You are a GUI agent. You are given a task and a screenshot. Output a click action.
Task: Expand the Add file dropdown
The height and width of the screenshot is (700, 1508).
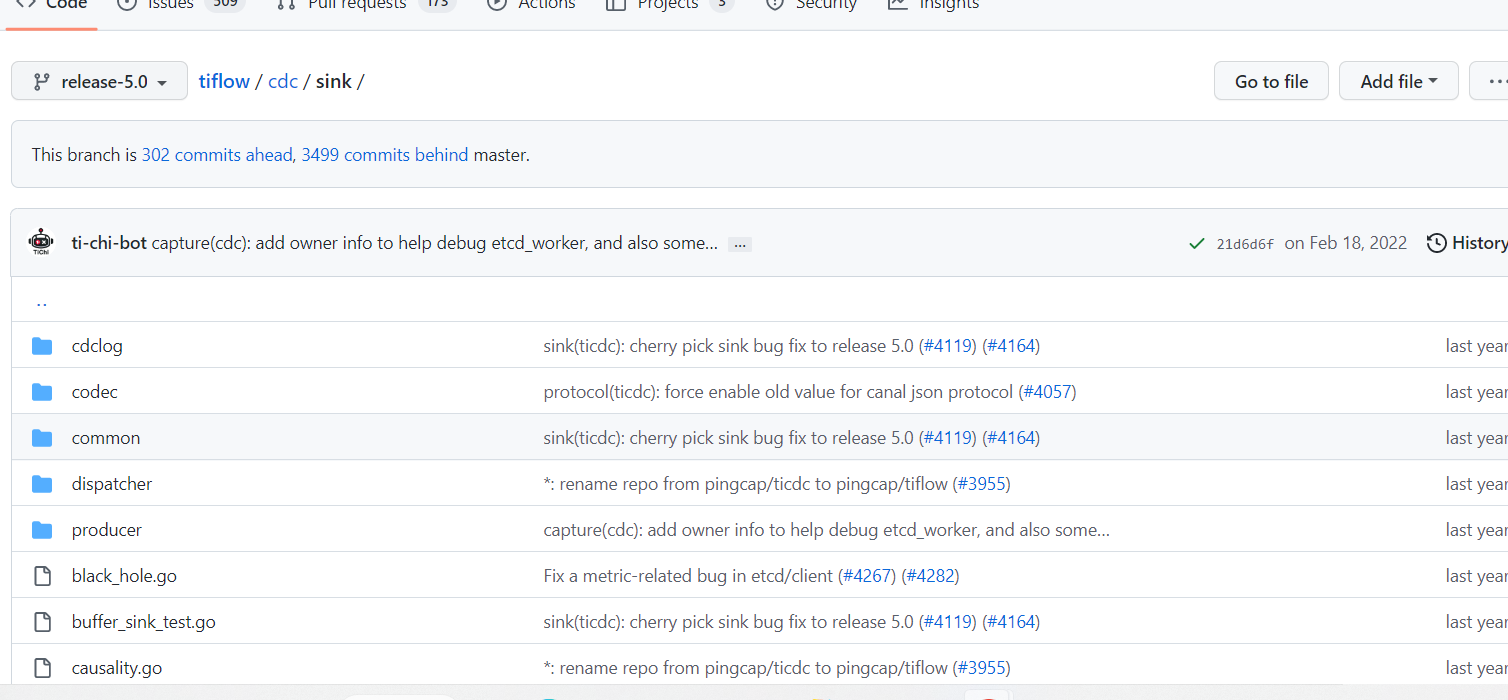click(x=1398, y=82)
